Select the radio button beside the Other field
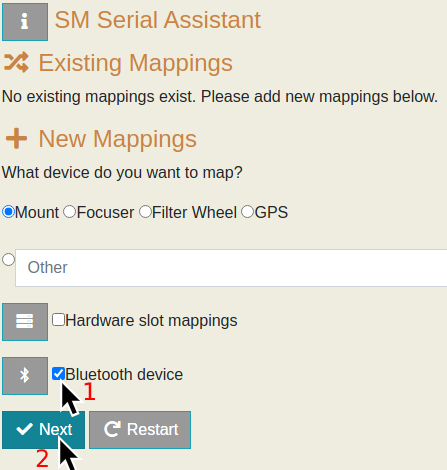 point(8,260)
